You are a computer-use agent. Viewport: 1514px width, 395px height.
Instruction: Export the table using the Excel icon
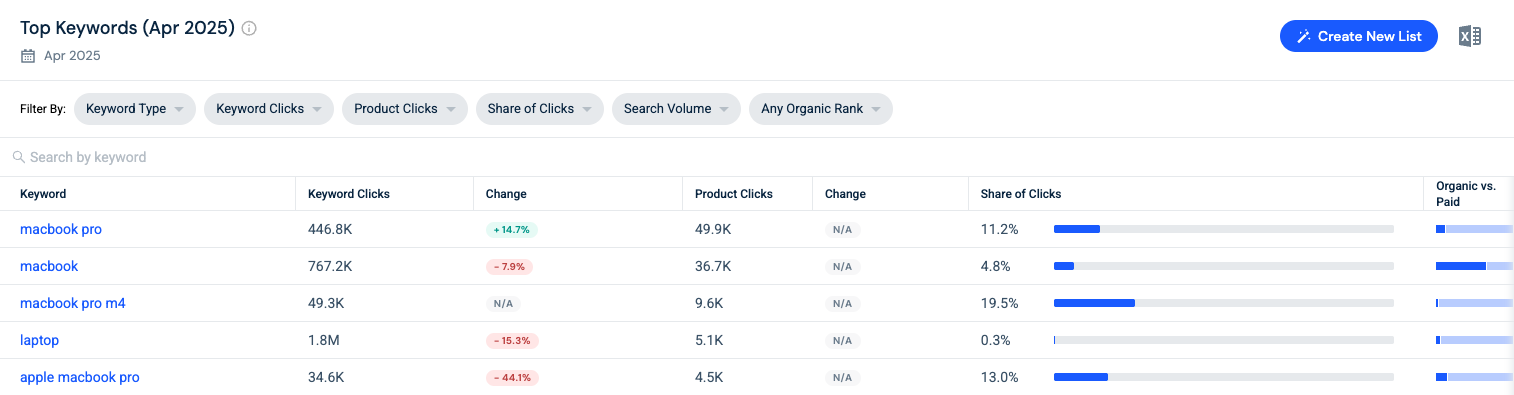[x=1469, y=36]
